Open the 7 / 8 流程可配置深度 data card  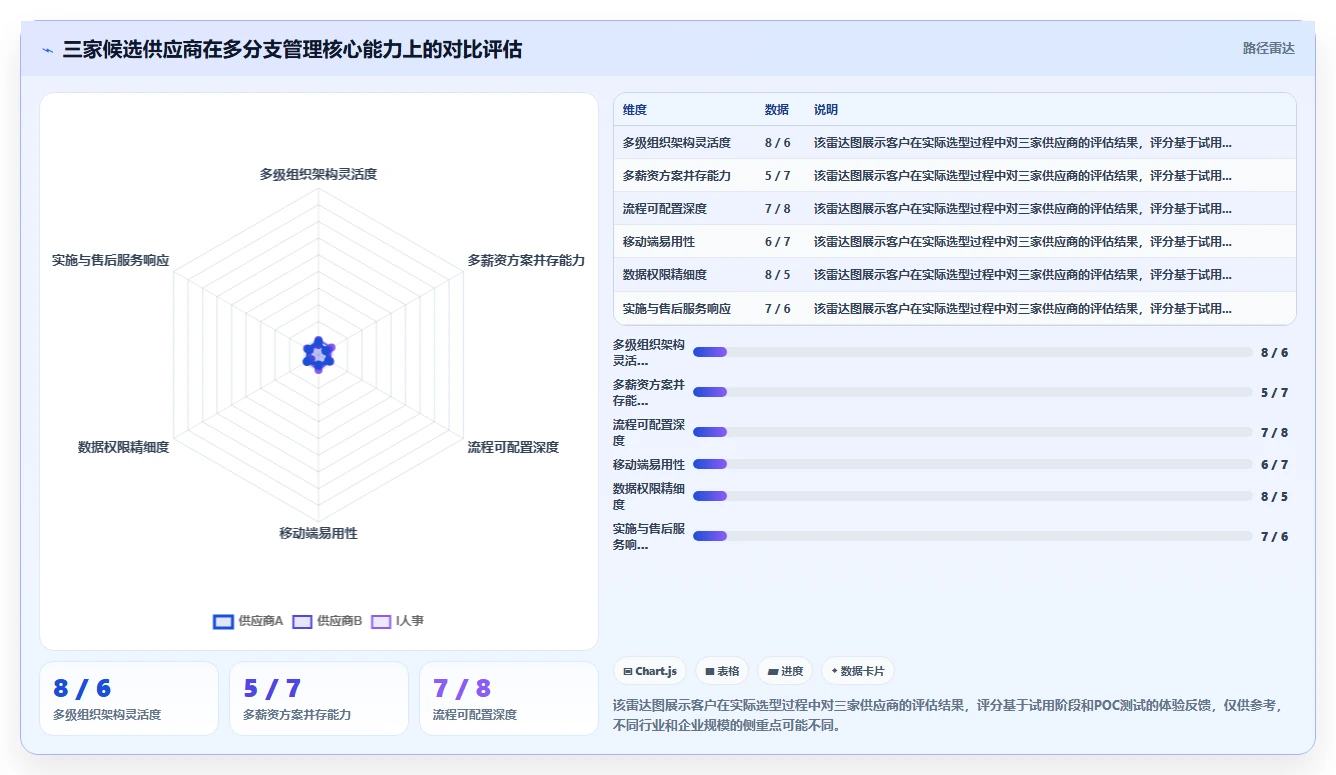click(x=509, y=699)
